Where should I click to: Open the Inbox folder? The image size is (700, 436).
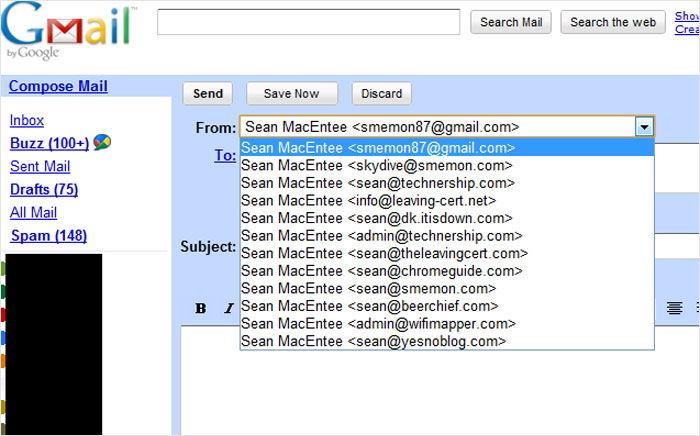click(x=27, y=120)
